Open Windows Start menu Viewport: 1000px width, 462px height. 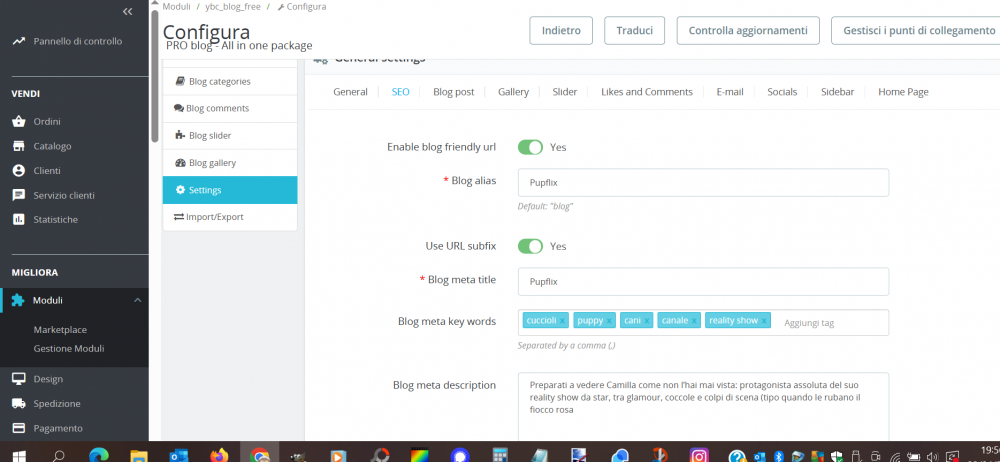tap(19, 455)
